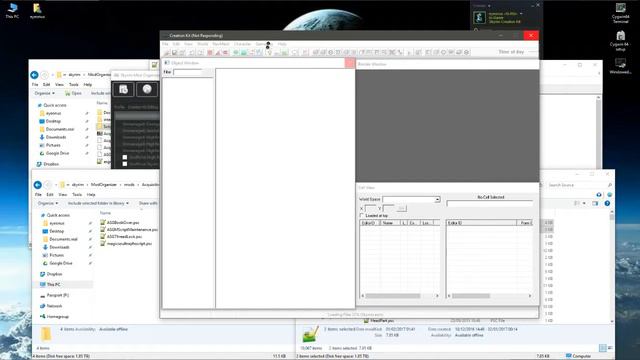Switch to details view icon in status bar
The width and height of the screenshot is (640, 360).
(602, 348)
